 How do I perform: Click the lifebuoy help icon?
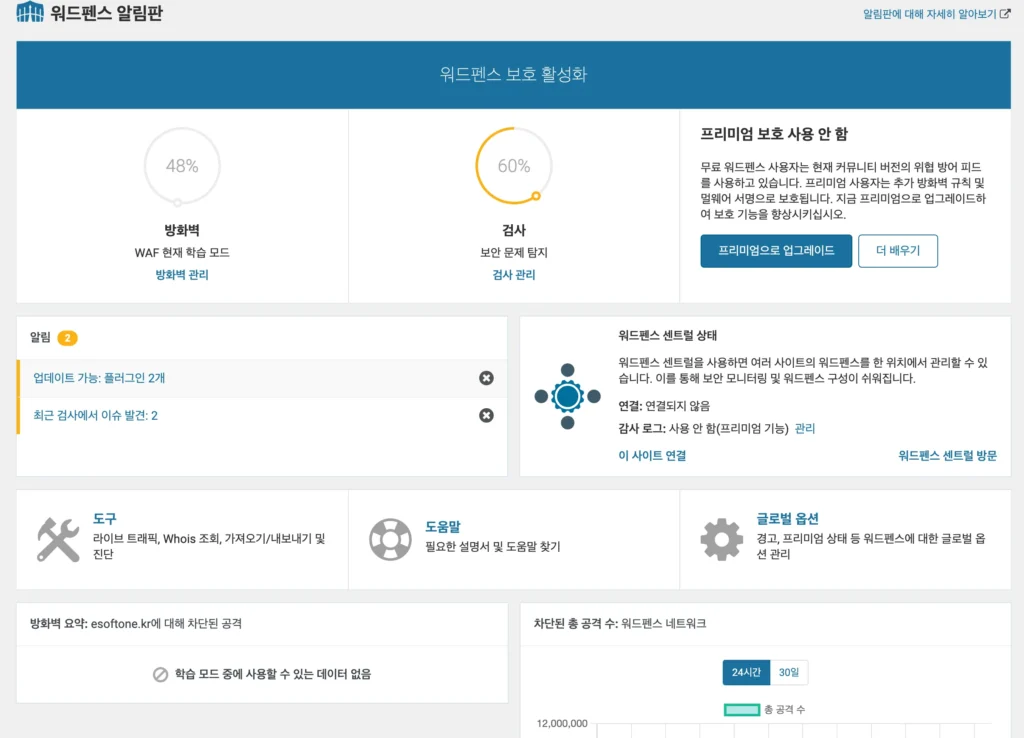390,539
